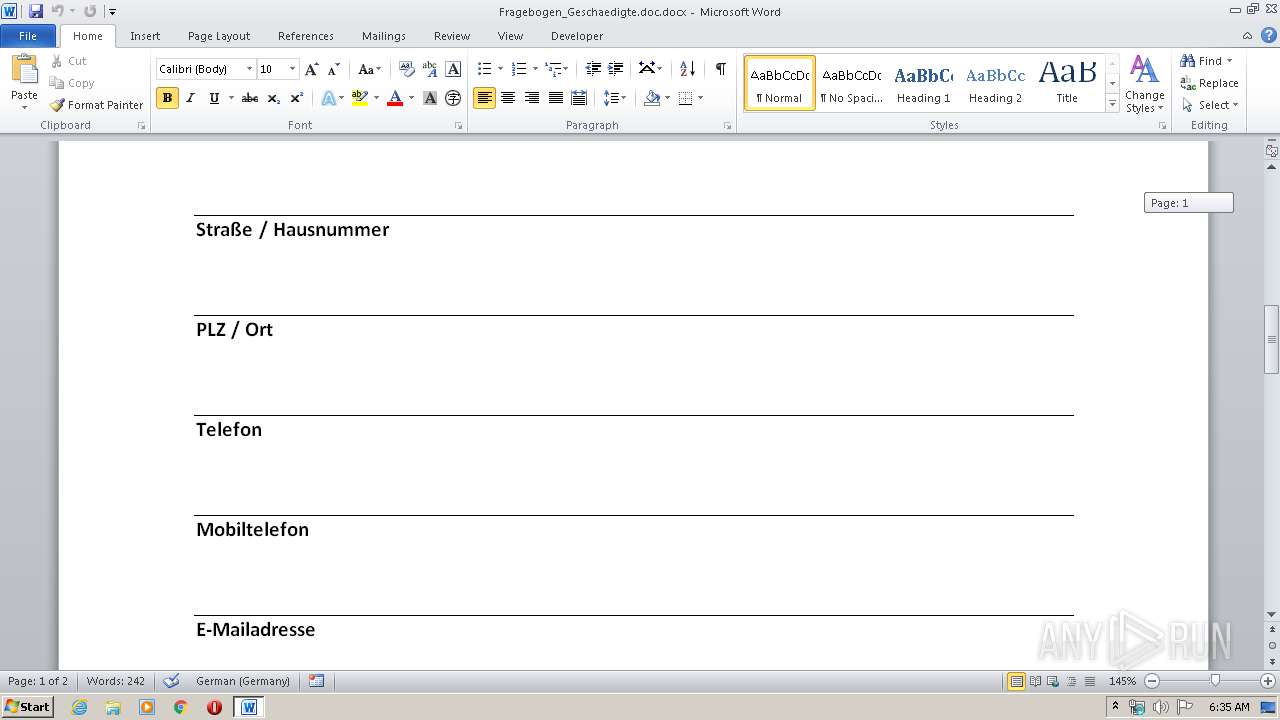
Task: Apply the Heading 1 style
Action: tap(923, 83)
